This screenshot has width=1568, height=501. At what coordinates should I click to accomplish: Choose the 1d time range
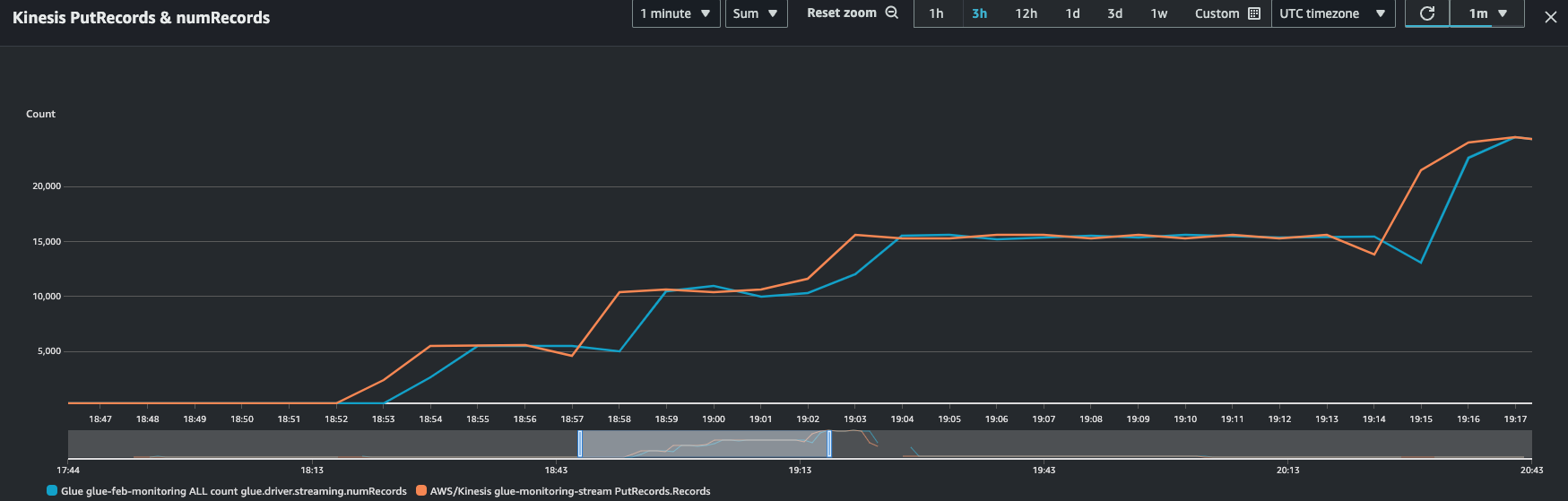coord(1072,13)
